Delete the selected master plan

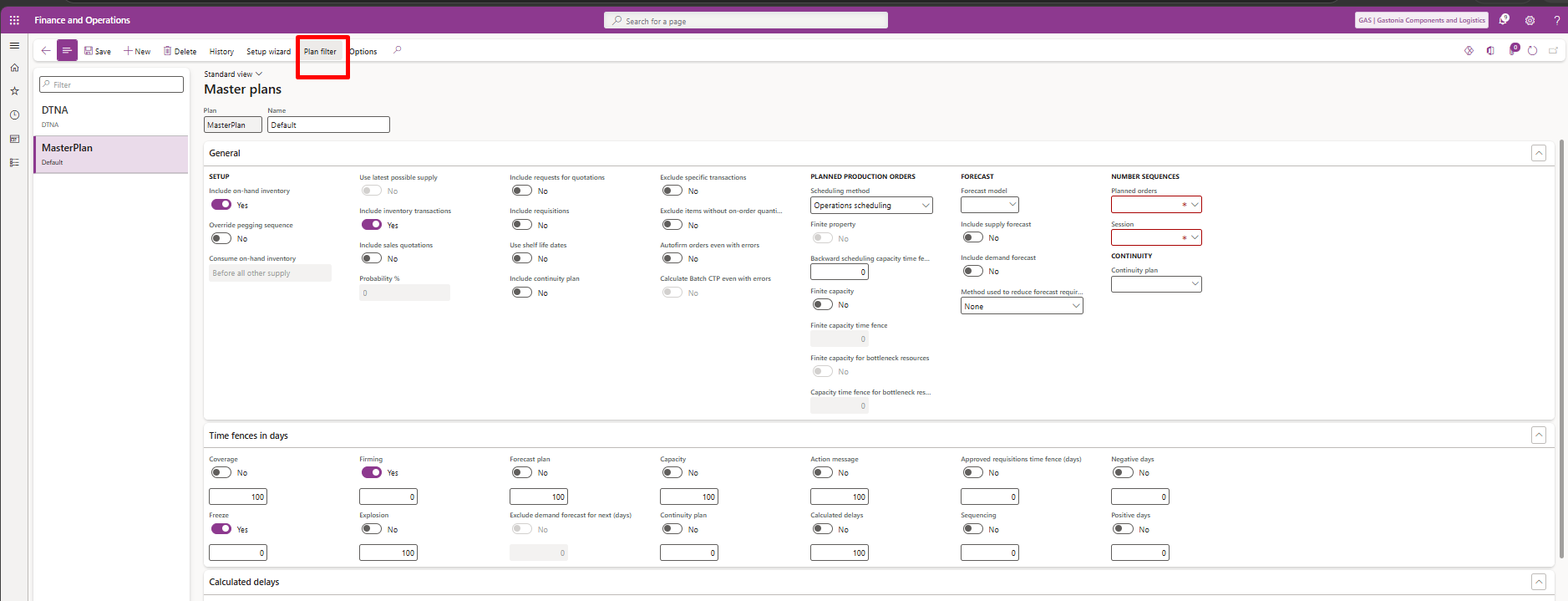[x=180, y=51]
